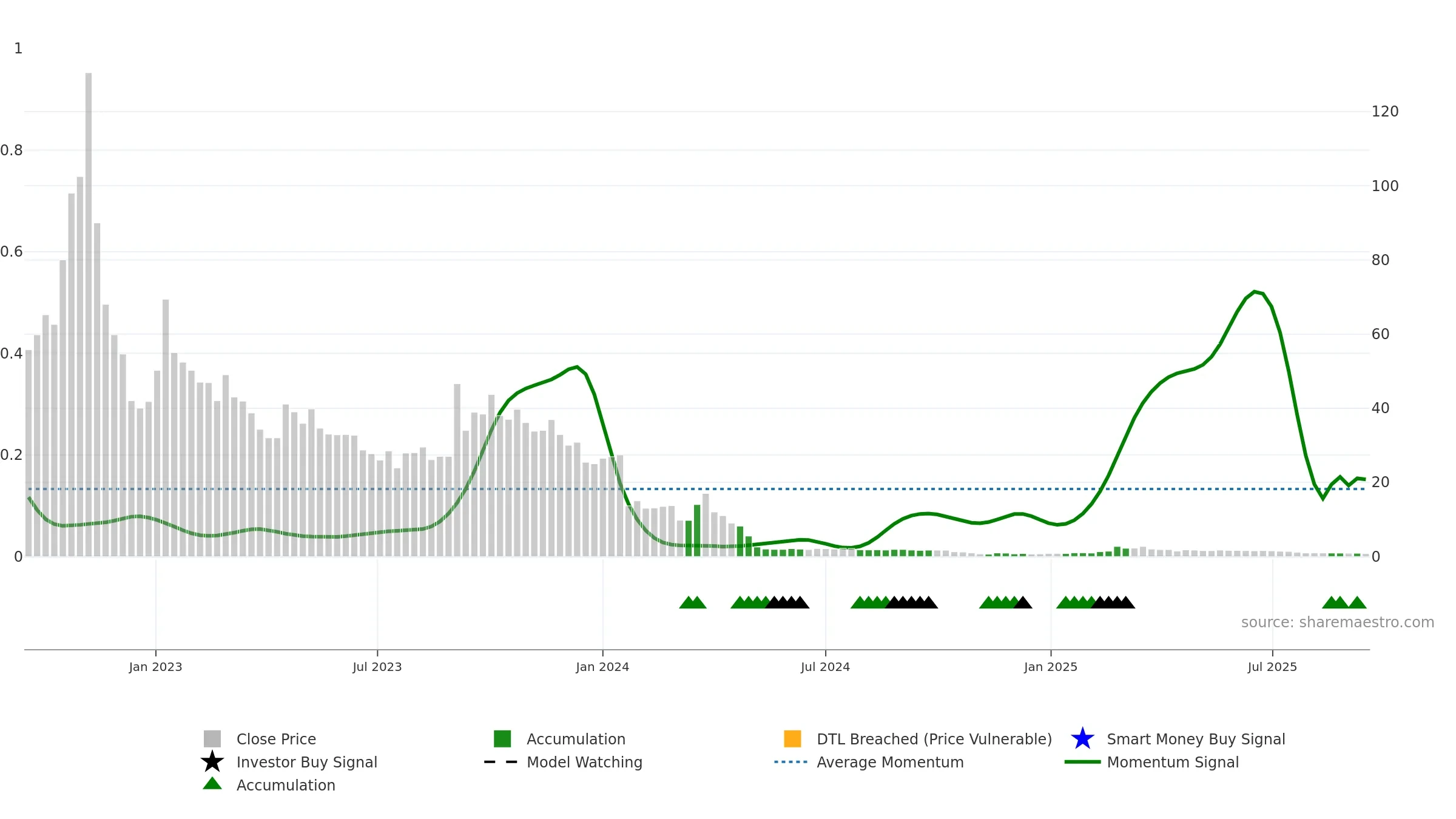This screenshot has width=1456, height=819.
Task: Click the dashed black Model Watching legend line
Action: [500, 762]
